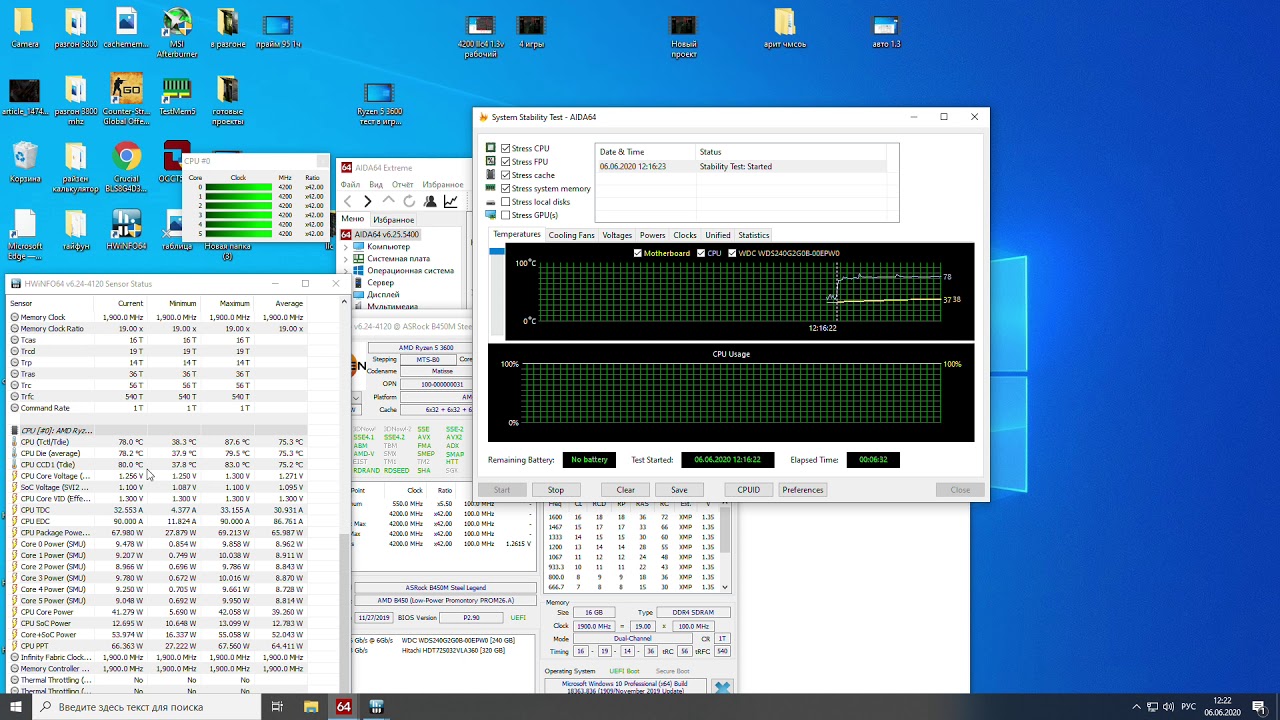
Task: Uncheck Stress cache checkbox
Action: tap(505, 175)
